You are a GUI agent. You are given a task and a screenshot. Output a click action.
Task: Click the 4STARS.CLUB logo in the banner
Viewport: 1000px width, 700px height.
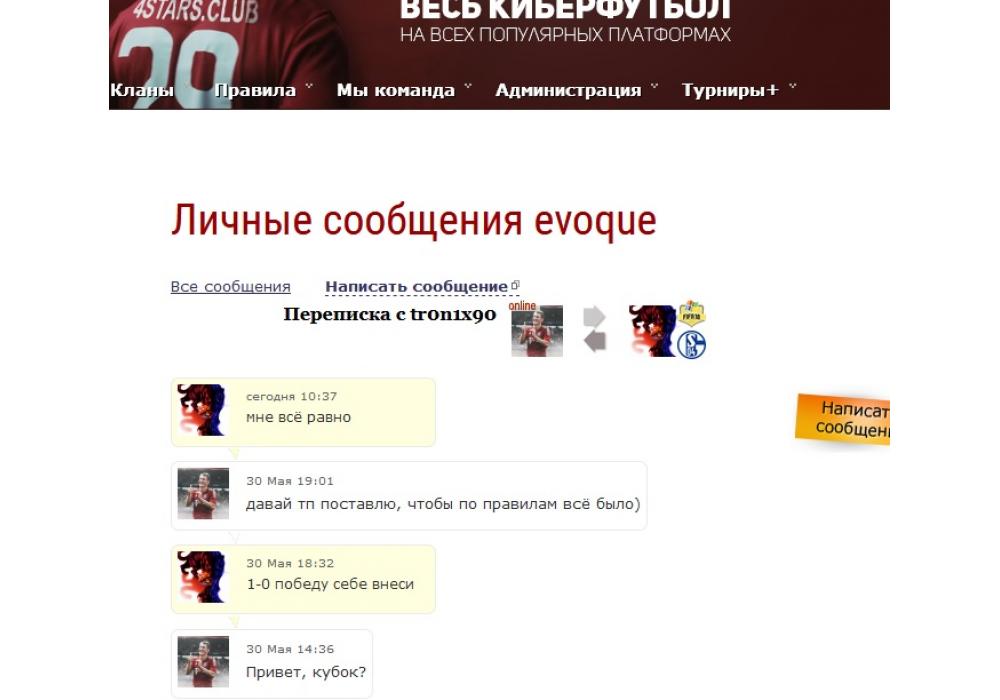coord(196,11)
